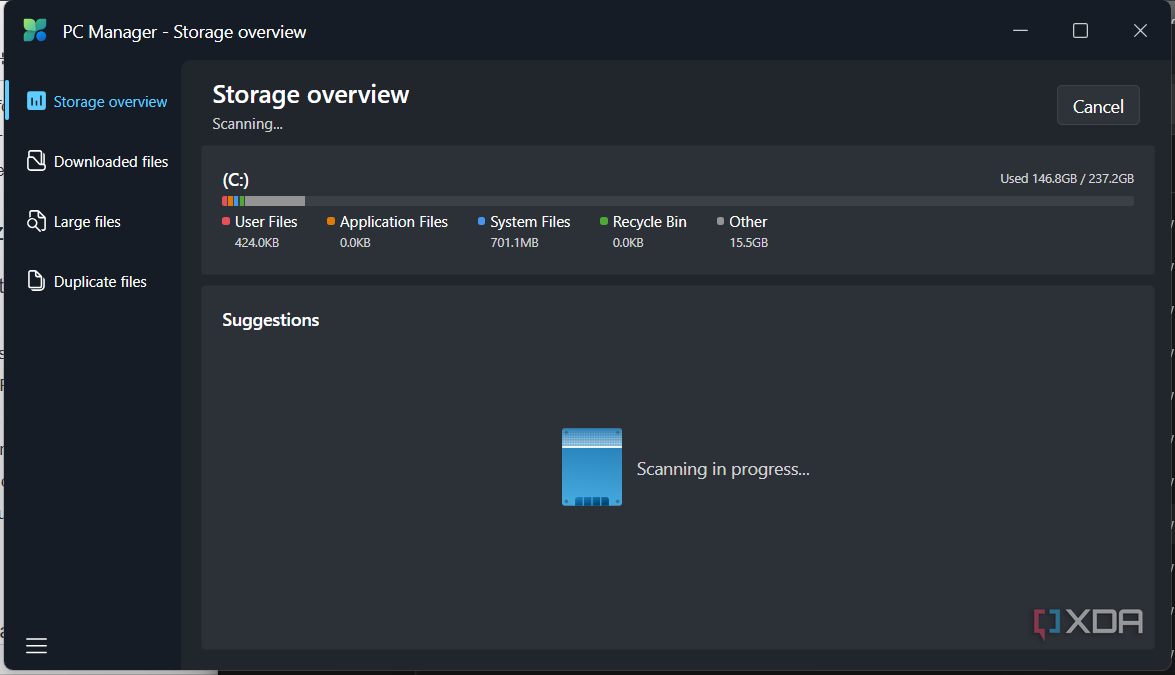
Task: Select the Recycle Bin category label
Action: point(650,222)
